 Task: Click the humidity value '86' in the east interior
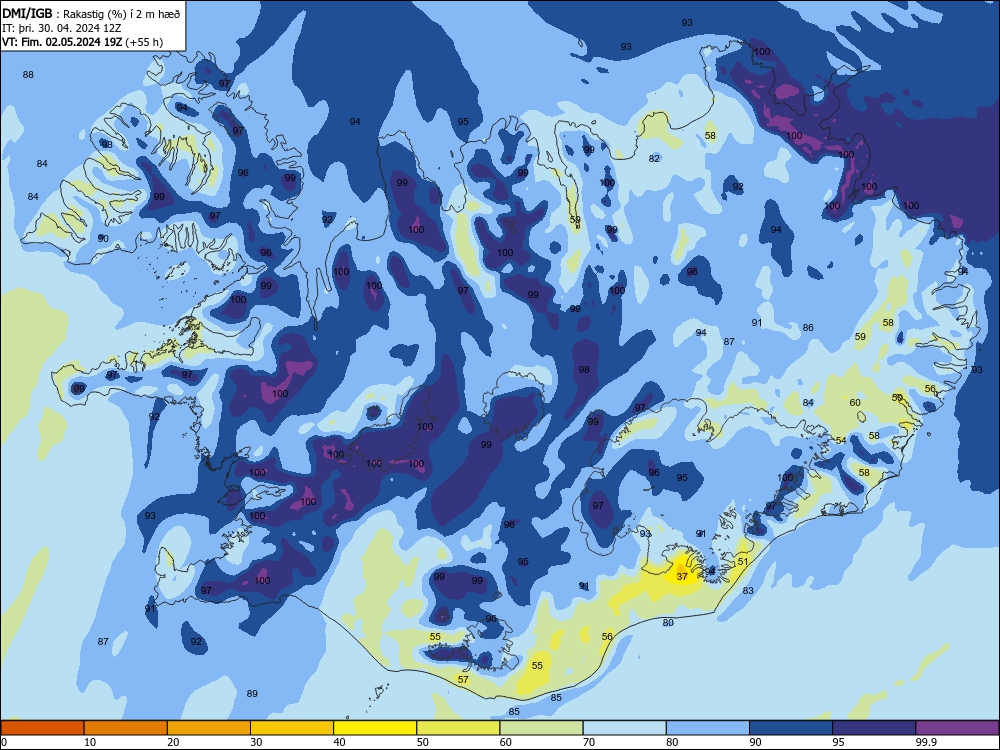tap(808, 327)
